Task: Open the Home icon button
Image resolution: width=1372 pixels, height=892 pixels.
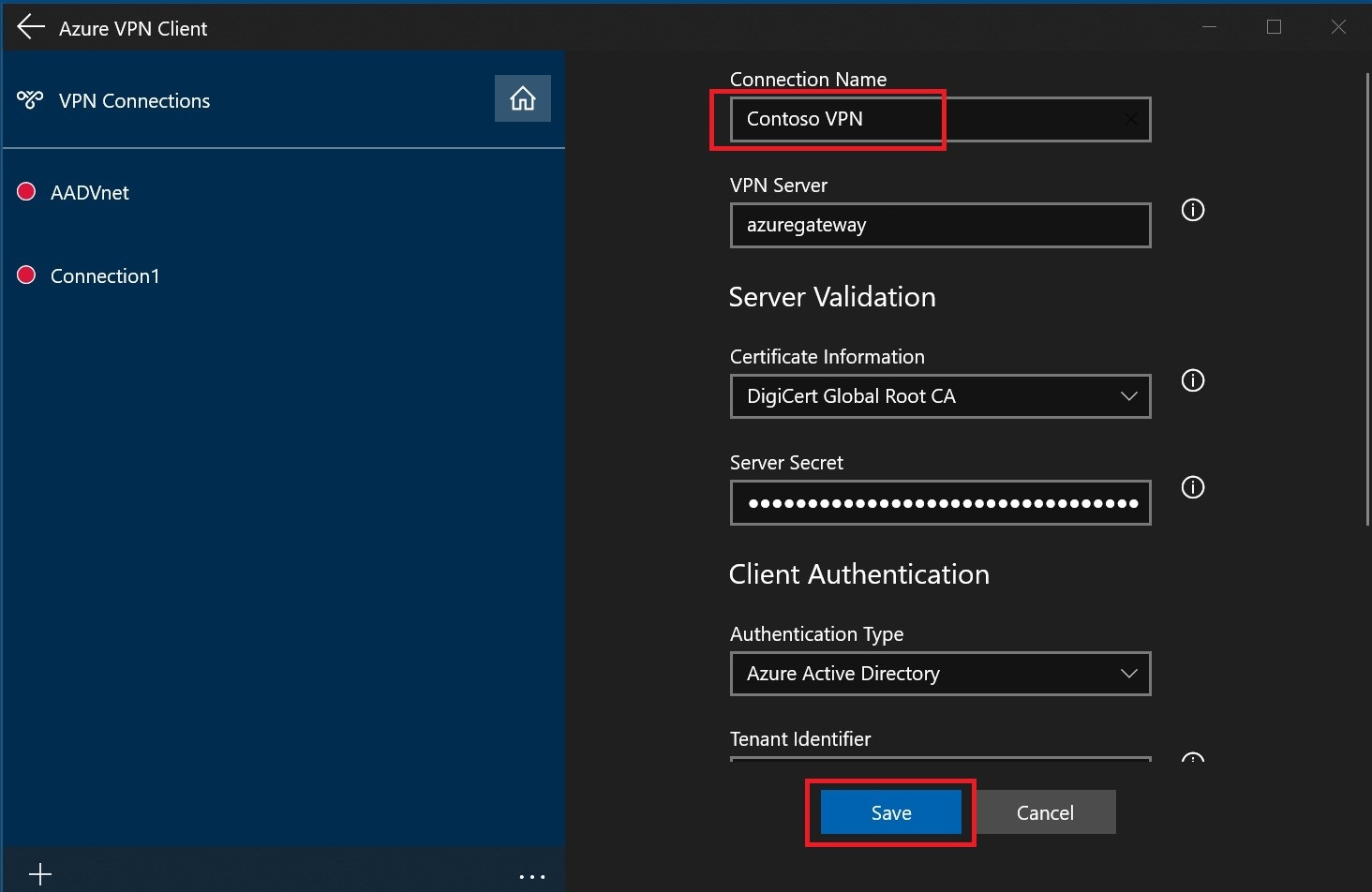Action: 523,98
